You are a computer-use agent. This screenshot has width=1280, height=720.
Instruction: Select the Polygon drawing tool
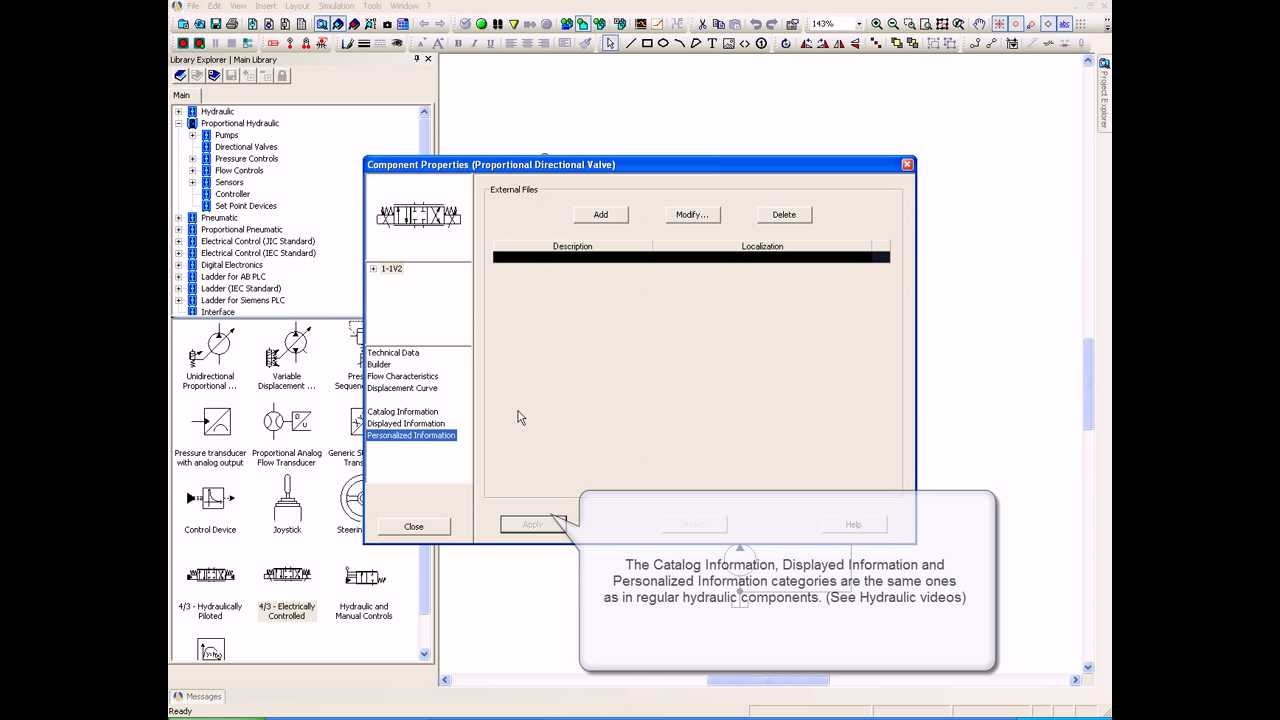tap(696, 43)
